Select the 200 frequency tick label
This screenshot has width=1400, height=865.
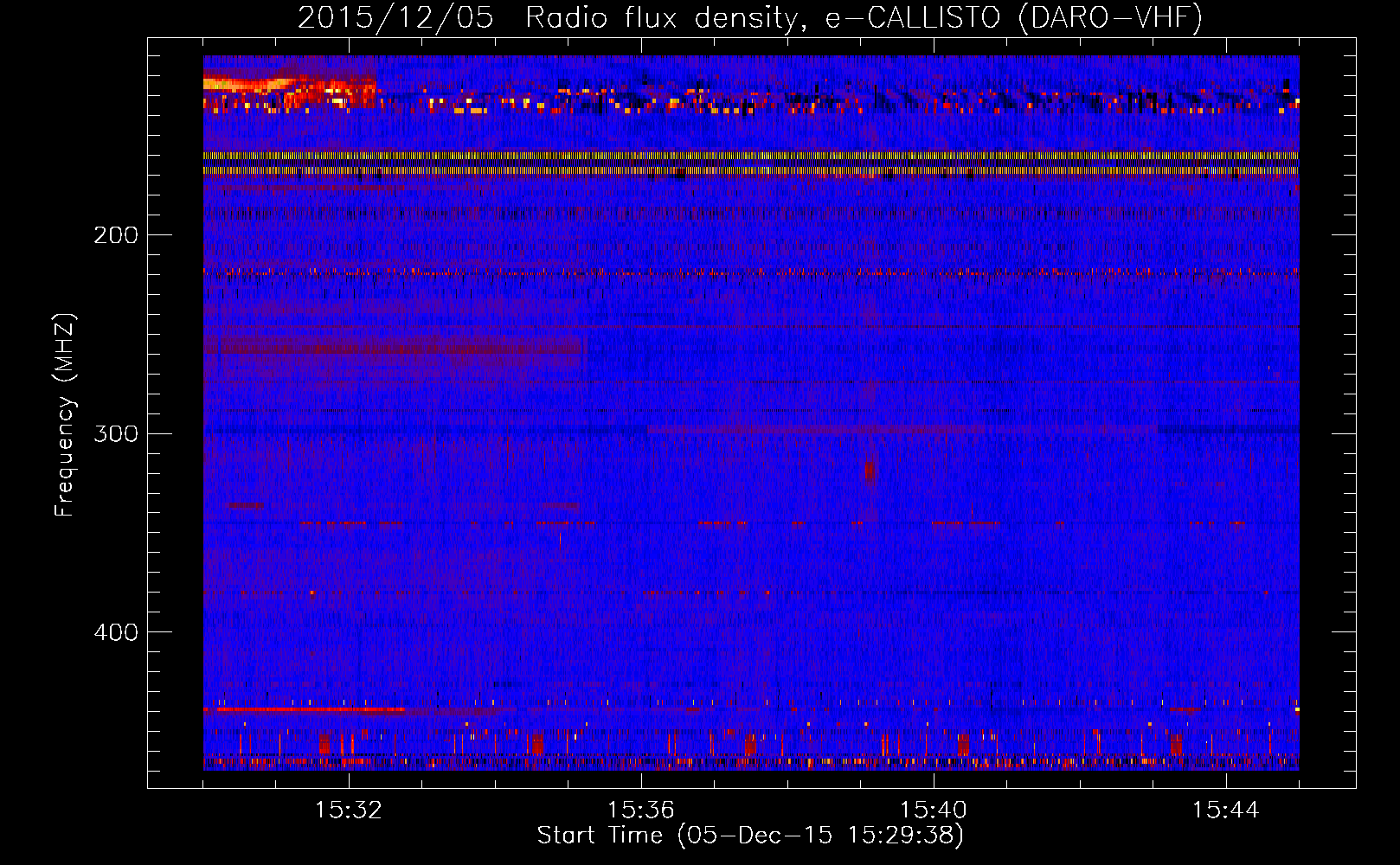(116, 235)
